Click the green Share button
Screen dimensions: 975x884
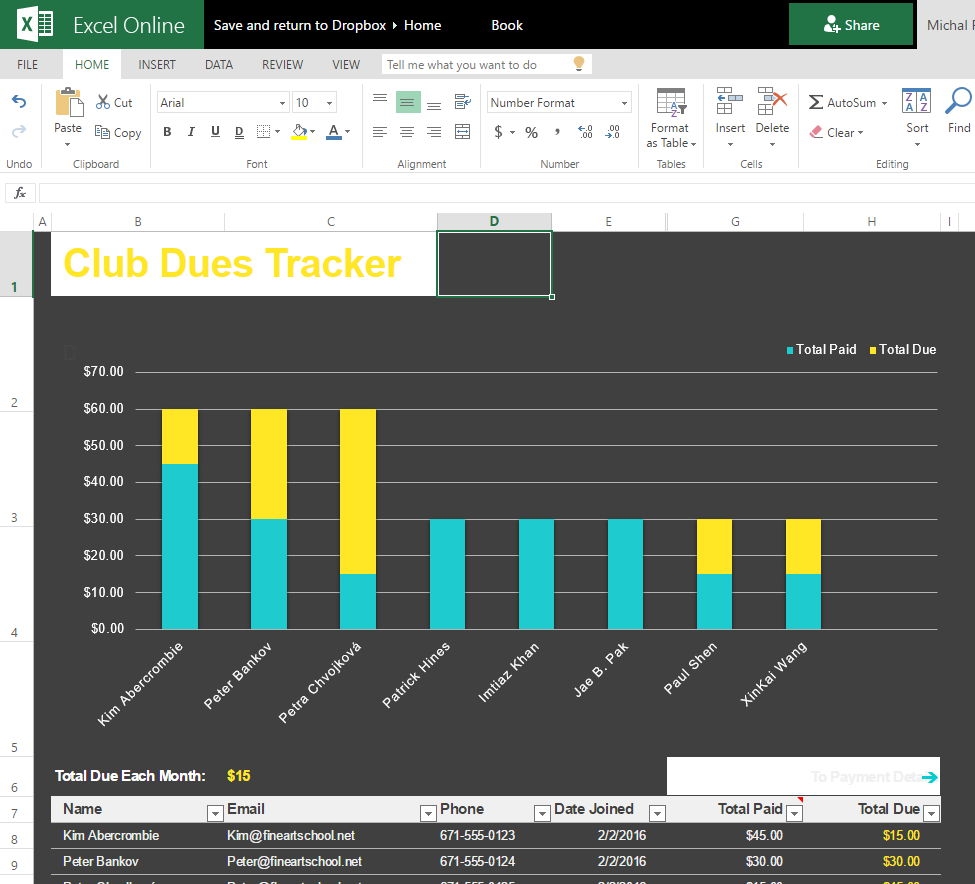point(850,25)
